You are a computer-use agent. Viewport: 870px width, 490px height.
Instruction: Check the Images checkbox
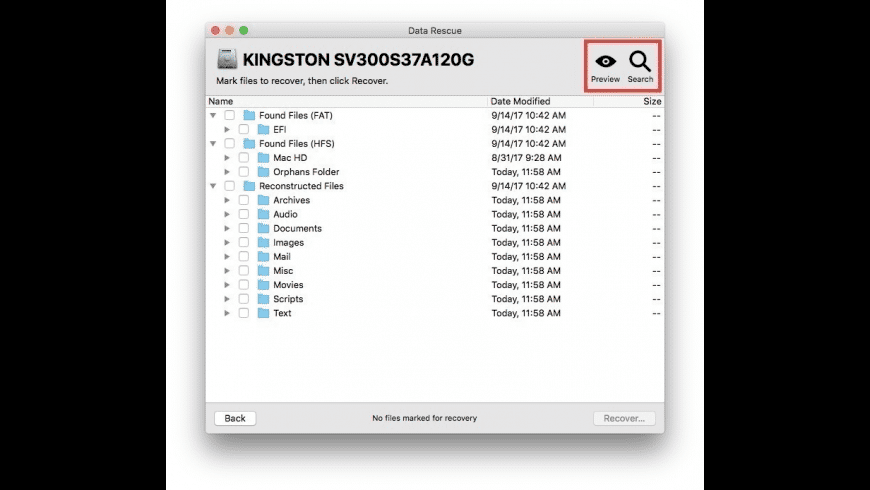click(x=244, y=243)
